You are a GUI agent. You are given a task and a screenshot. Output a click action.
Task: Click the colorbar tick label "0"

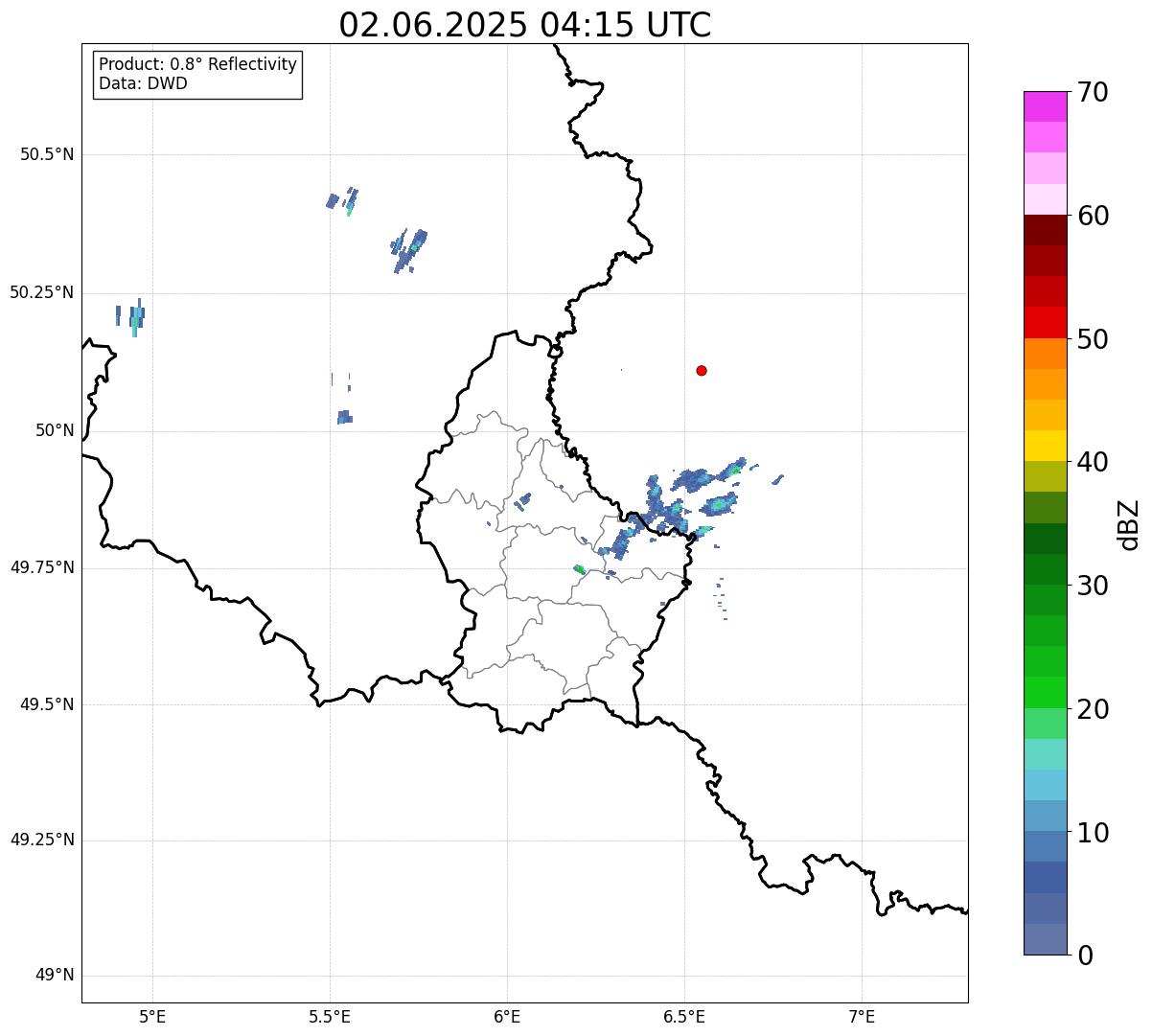point(1084,955)
